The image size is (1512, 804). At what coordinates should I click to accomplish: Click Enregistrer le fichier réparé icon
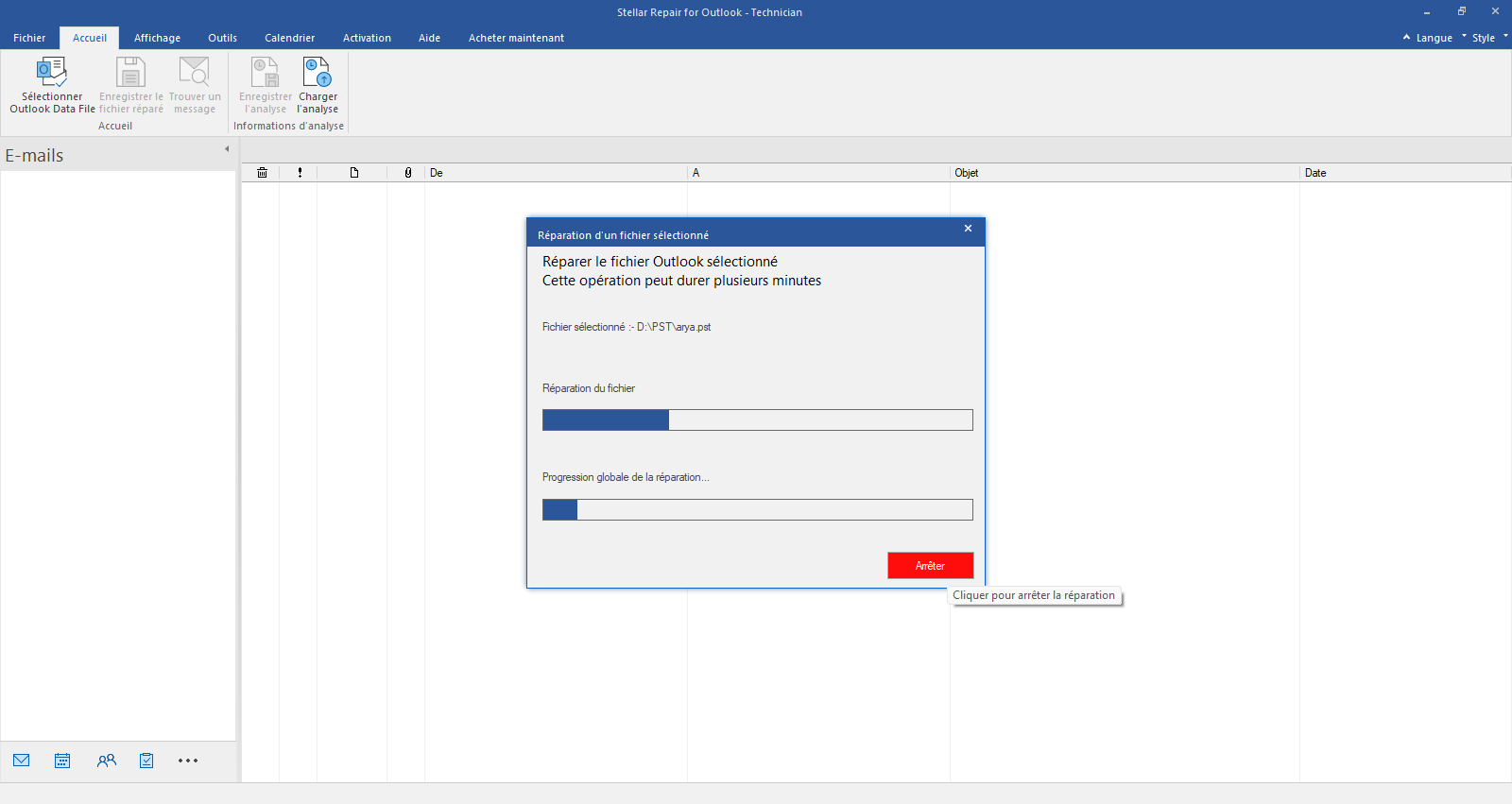130,72
